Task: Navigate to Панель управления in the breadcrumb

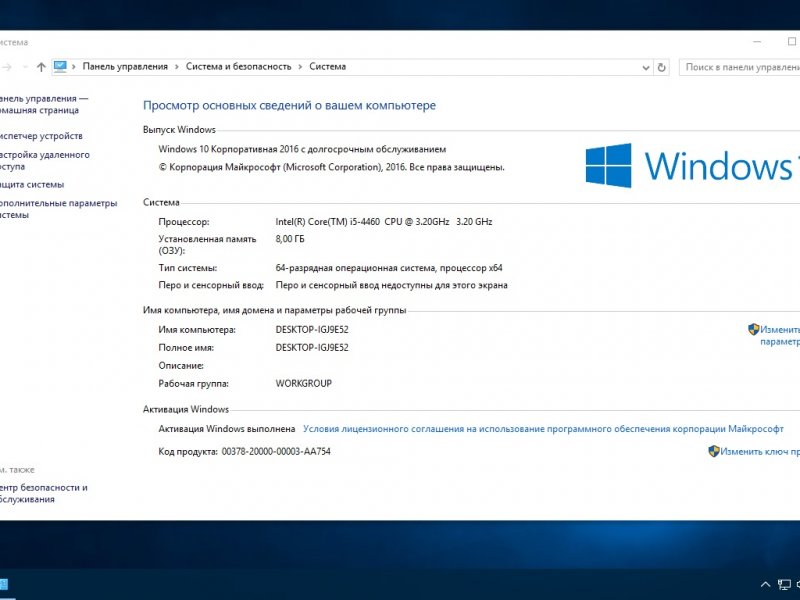Action: [x=125, y=66]
